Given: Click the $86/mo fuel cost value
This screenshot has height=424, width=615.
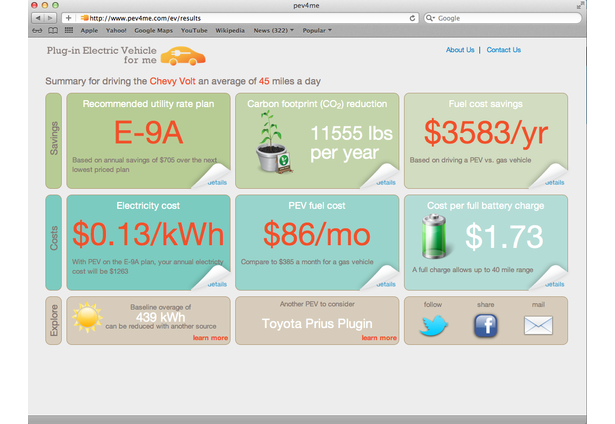Looking at the screenshot, I should pyautogui.click(x=317, y=234).
